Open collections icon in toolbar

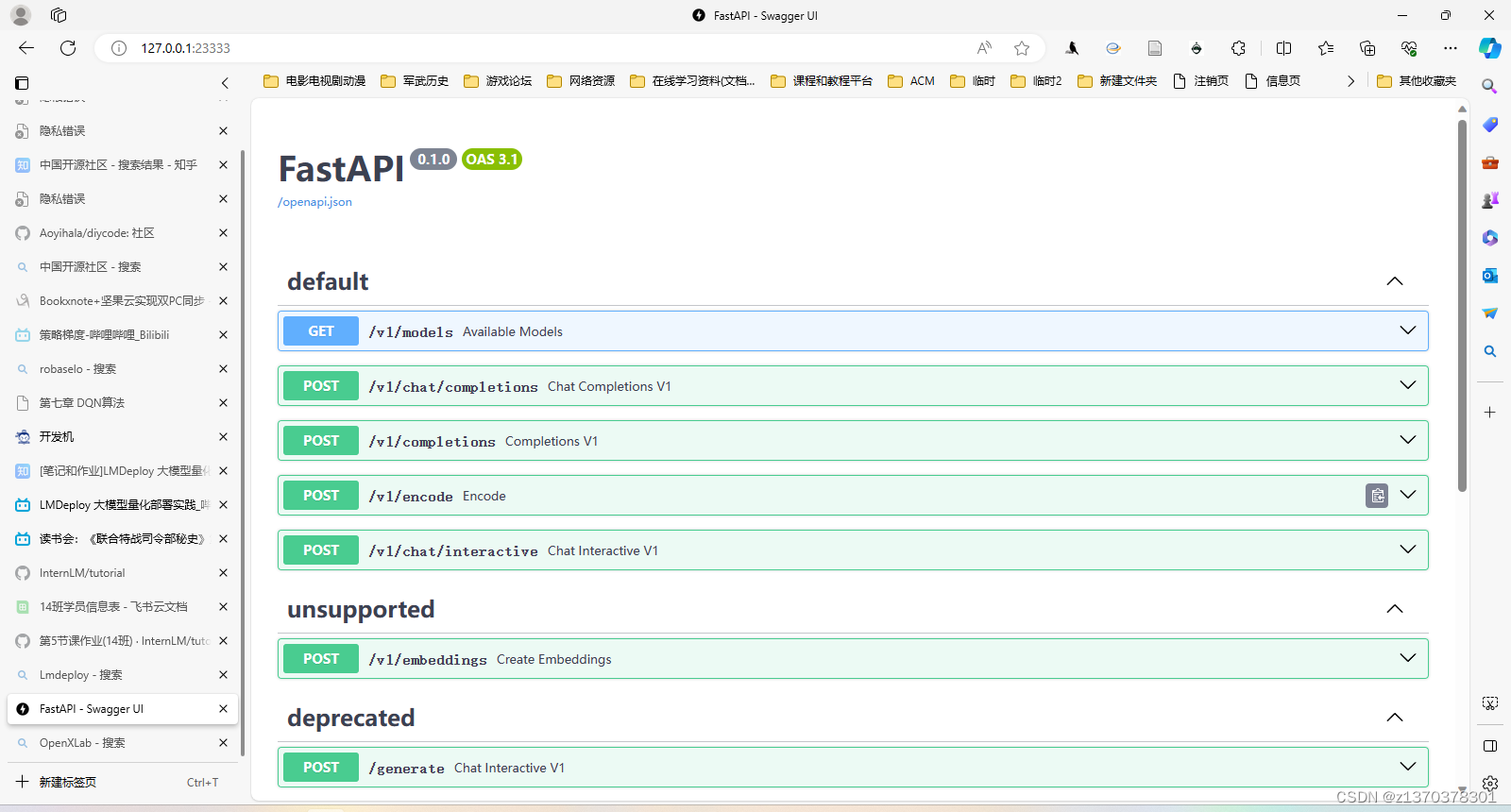1367,48
